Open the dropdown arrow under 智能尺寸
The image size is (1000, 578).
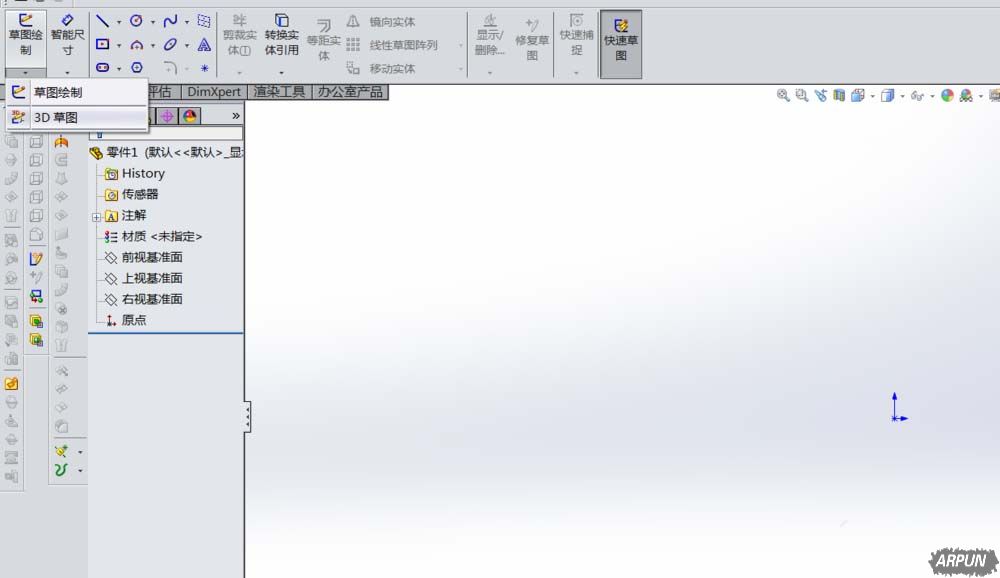pos(67,73)
